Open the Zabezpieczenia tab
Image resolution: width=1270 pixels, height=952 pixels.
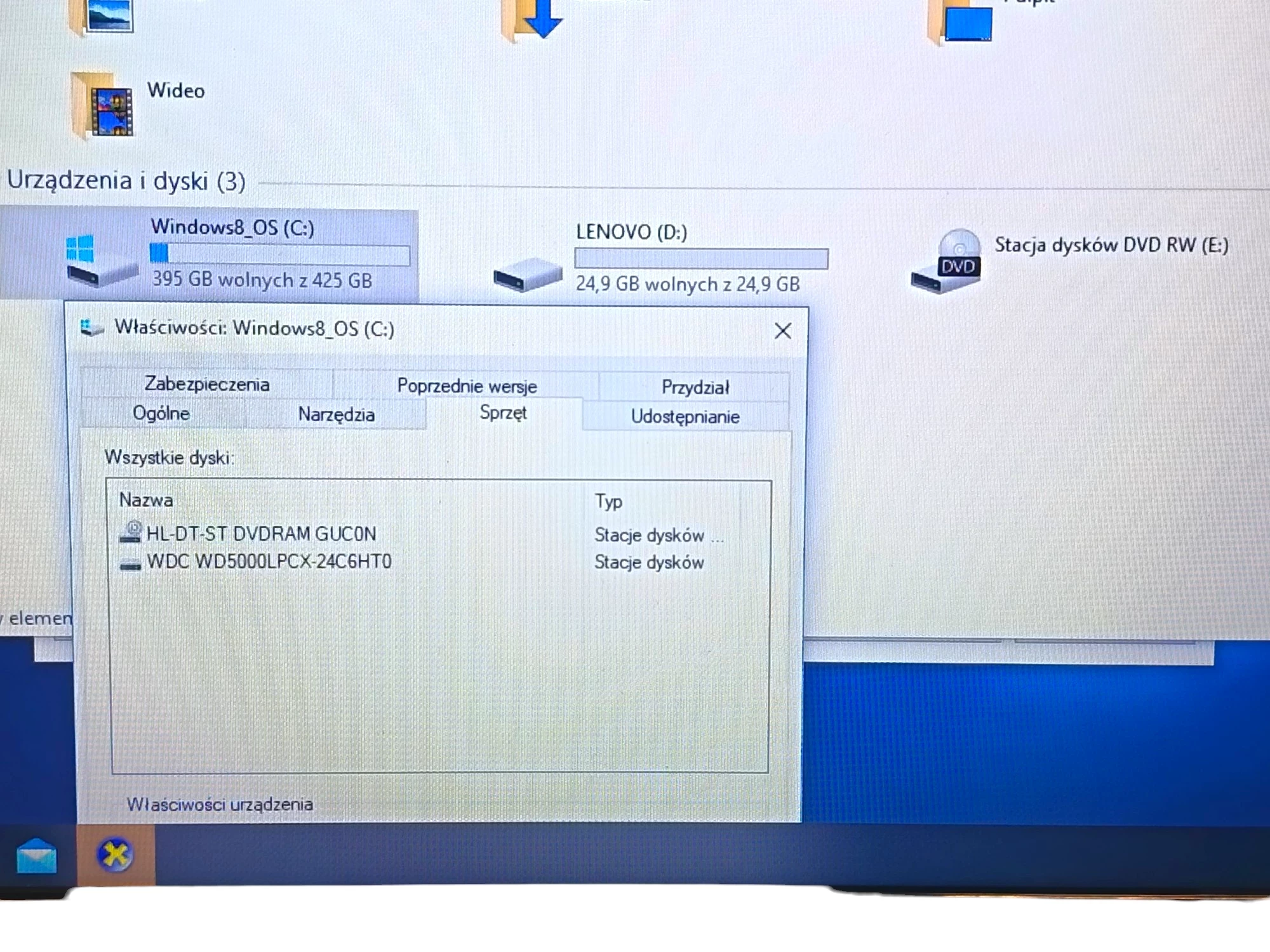point(208,384)
